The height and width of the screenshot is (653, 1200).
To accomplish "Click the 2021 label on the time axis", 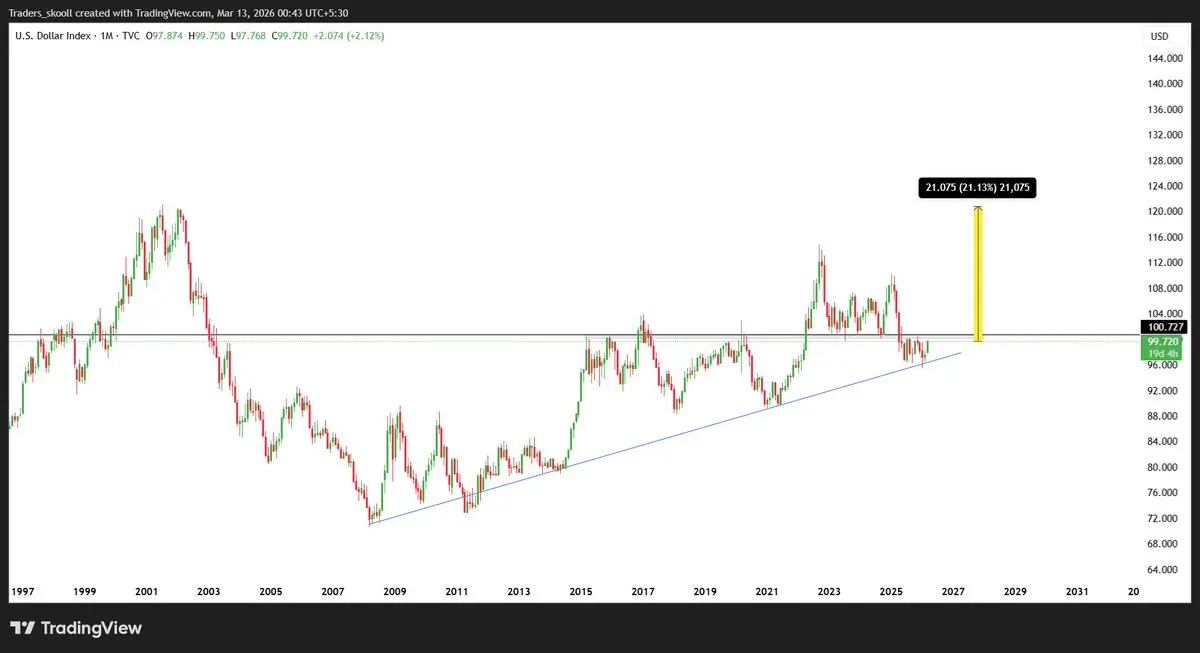I will point(767,592).
